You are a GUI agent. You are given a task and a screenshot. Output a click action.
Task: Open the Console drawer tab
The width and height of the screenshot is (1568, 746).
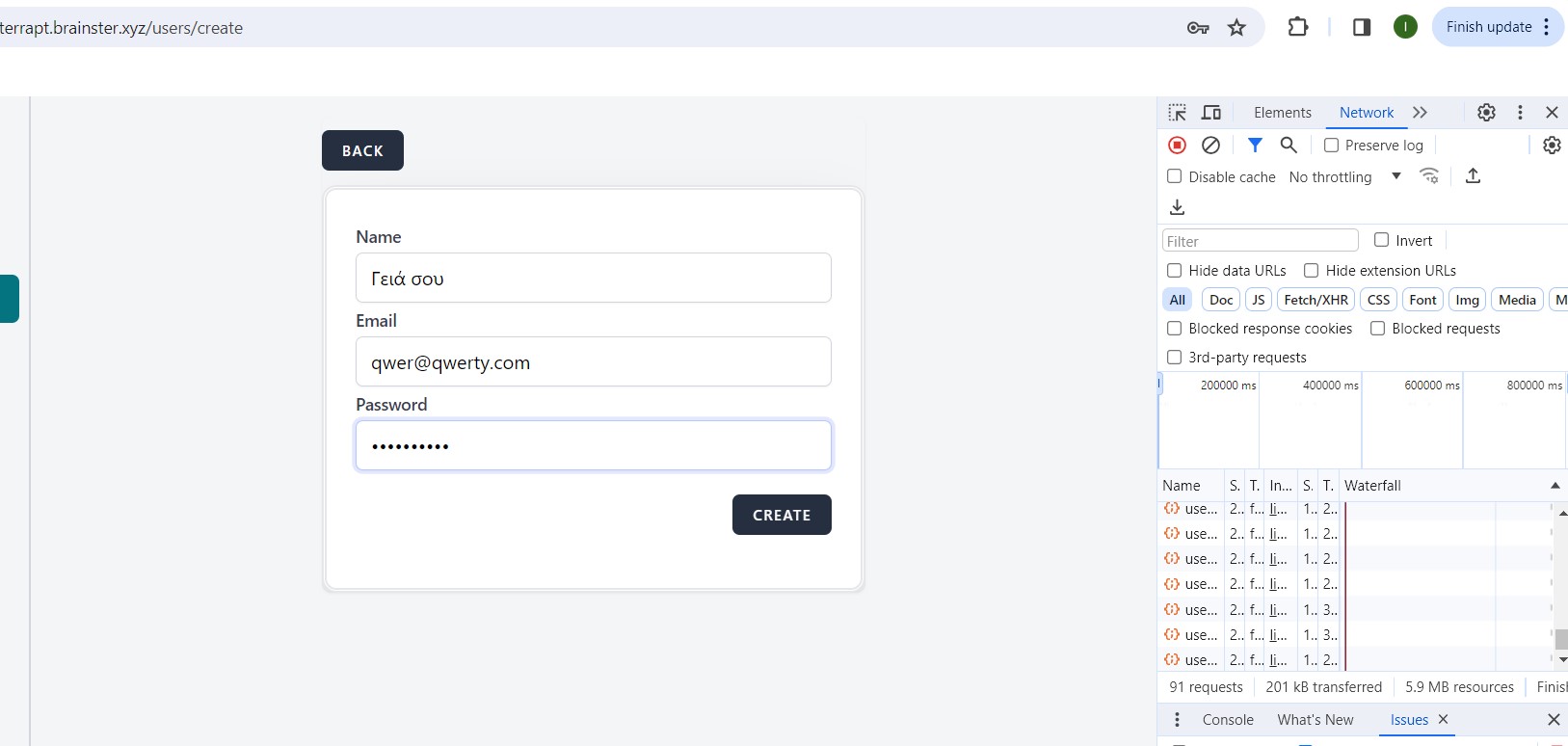pos(1227,720)
